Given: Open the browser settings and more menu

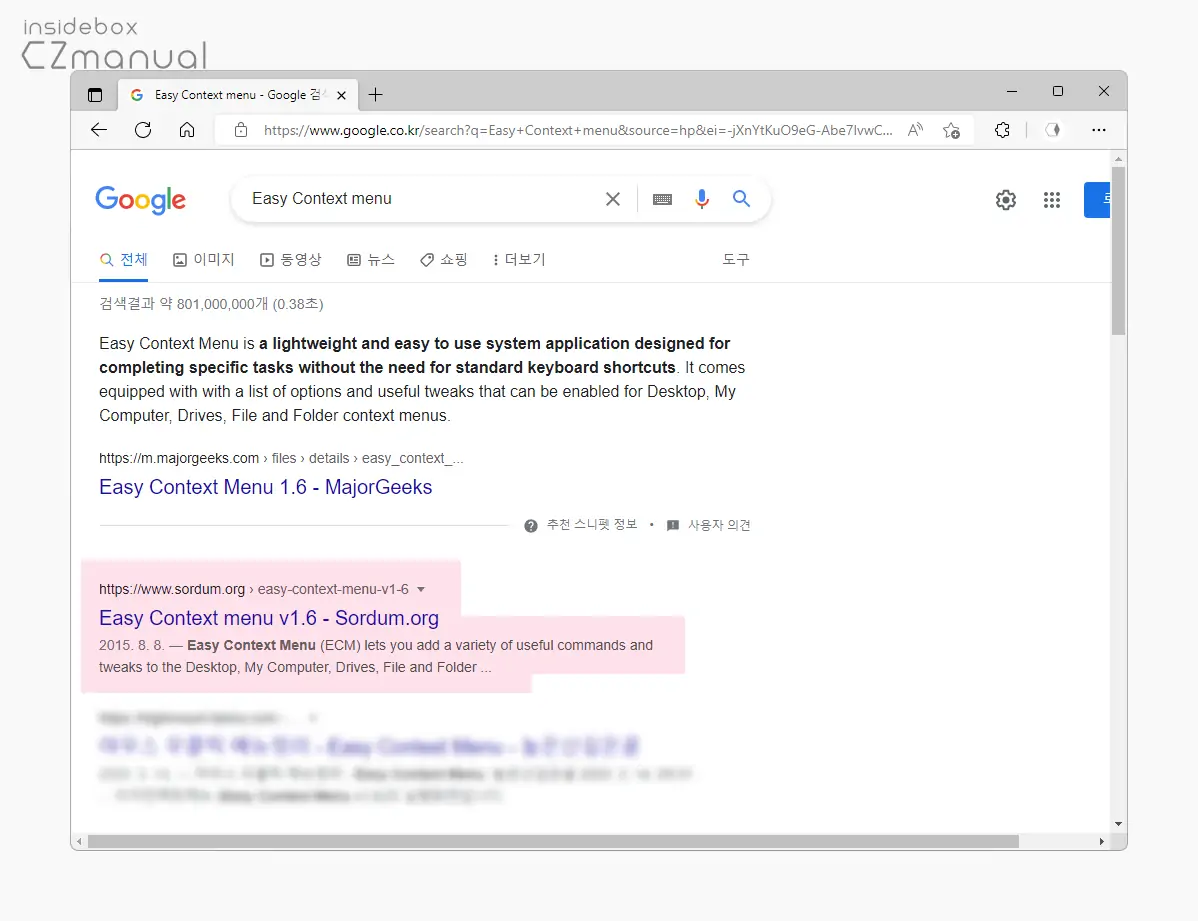Looking at the screenshot, I should point(1099,130).
